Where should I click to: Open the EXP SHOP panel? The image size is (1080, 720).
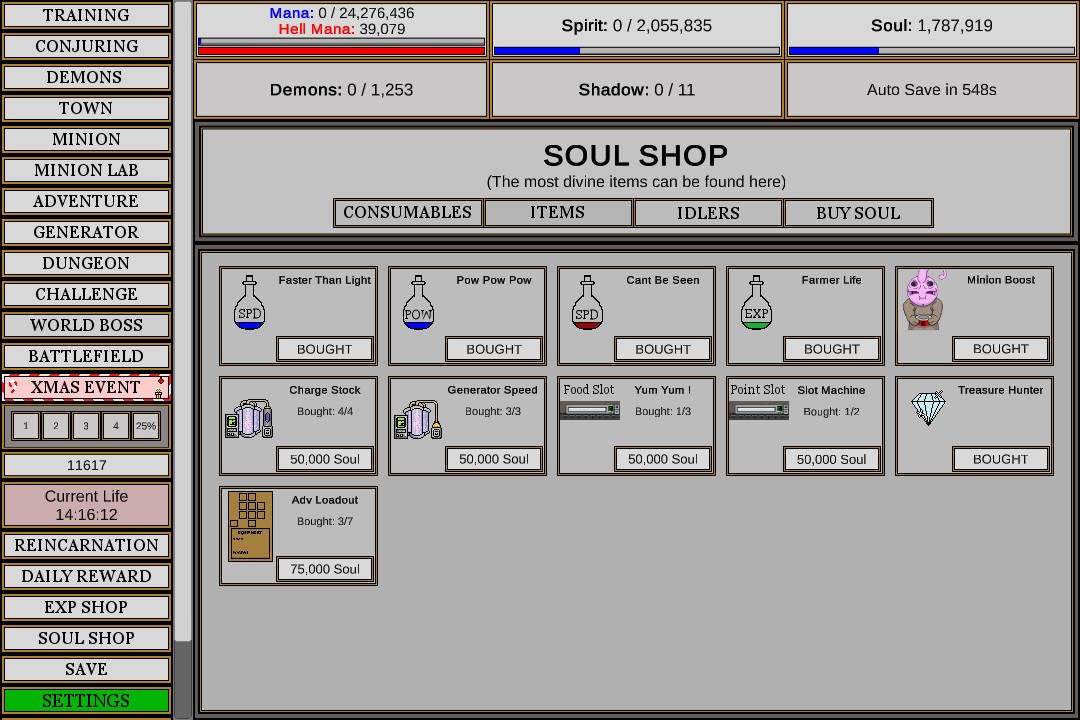coord(86,607)
